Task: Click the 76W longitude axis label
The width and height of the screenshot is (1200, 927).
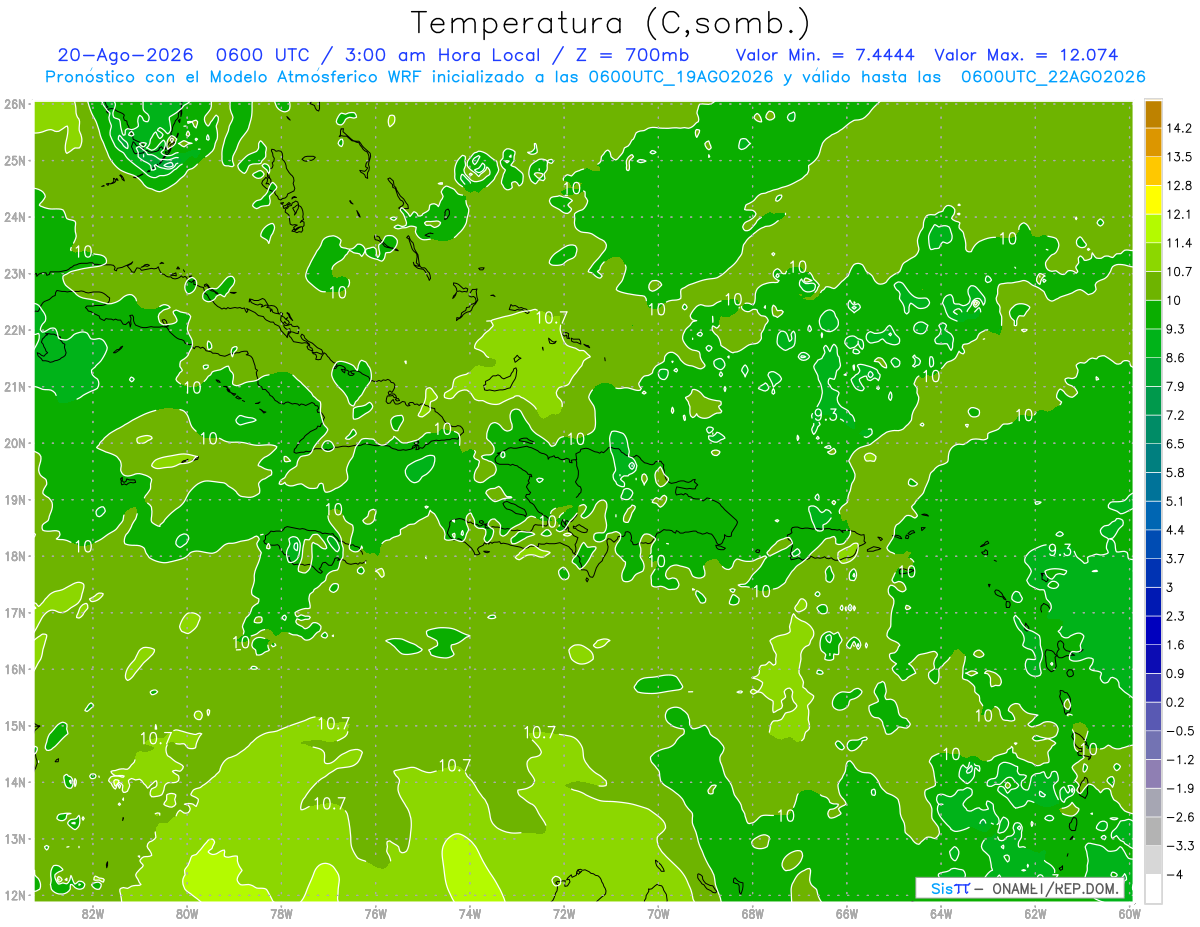Action: point(376,914)
